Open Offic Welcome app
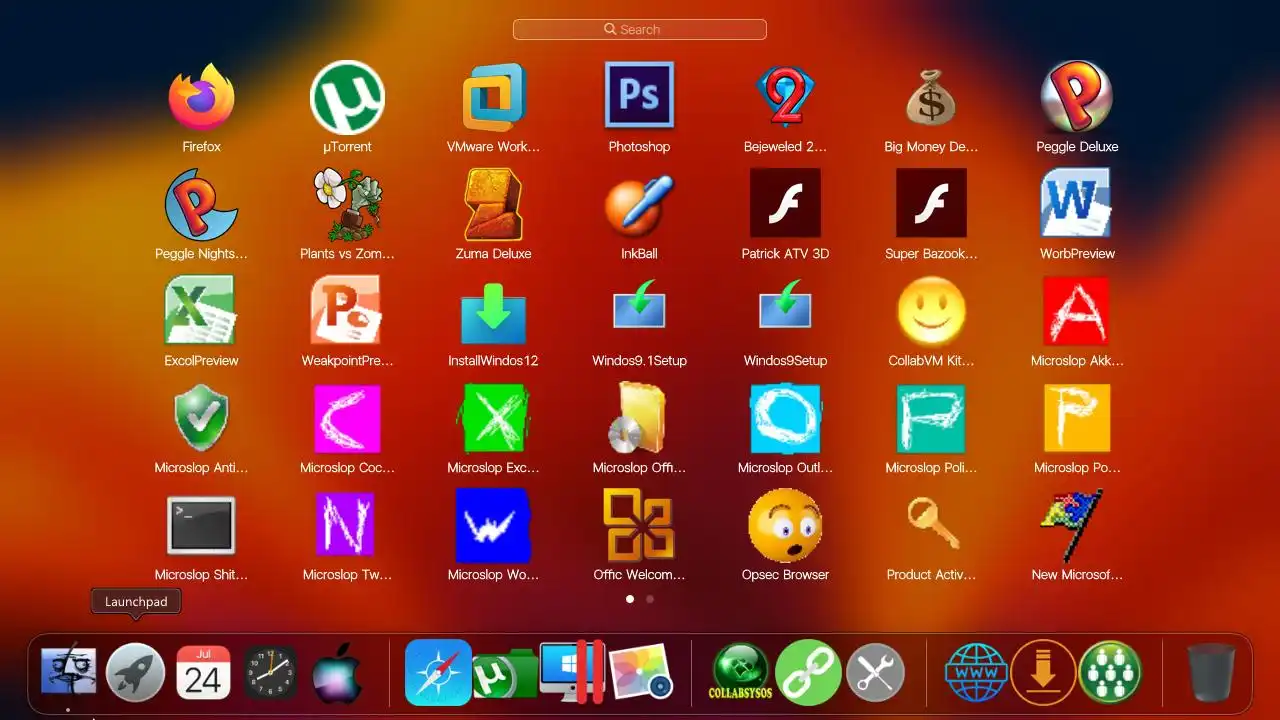This screenshot has height=720, width=1280. [639, 525]
